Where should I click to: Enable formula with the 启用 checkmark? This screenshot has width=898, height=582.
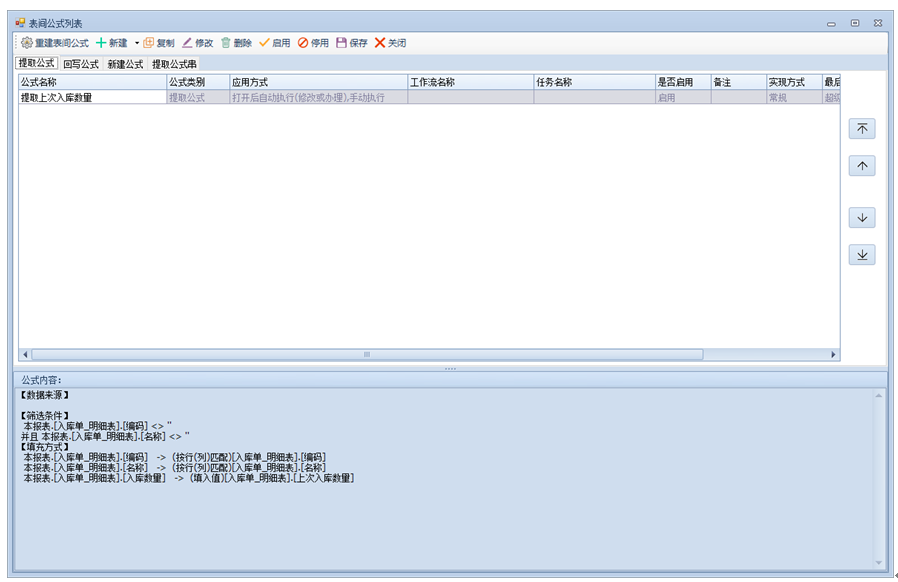coord(265,43)
